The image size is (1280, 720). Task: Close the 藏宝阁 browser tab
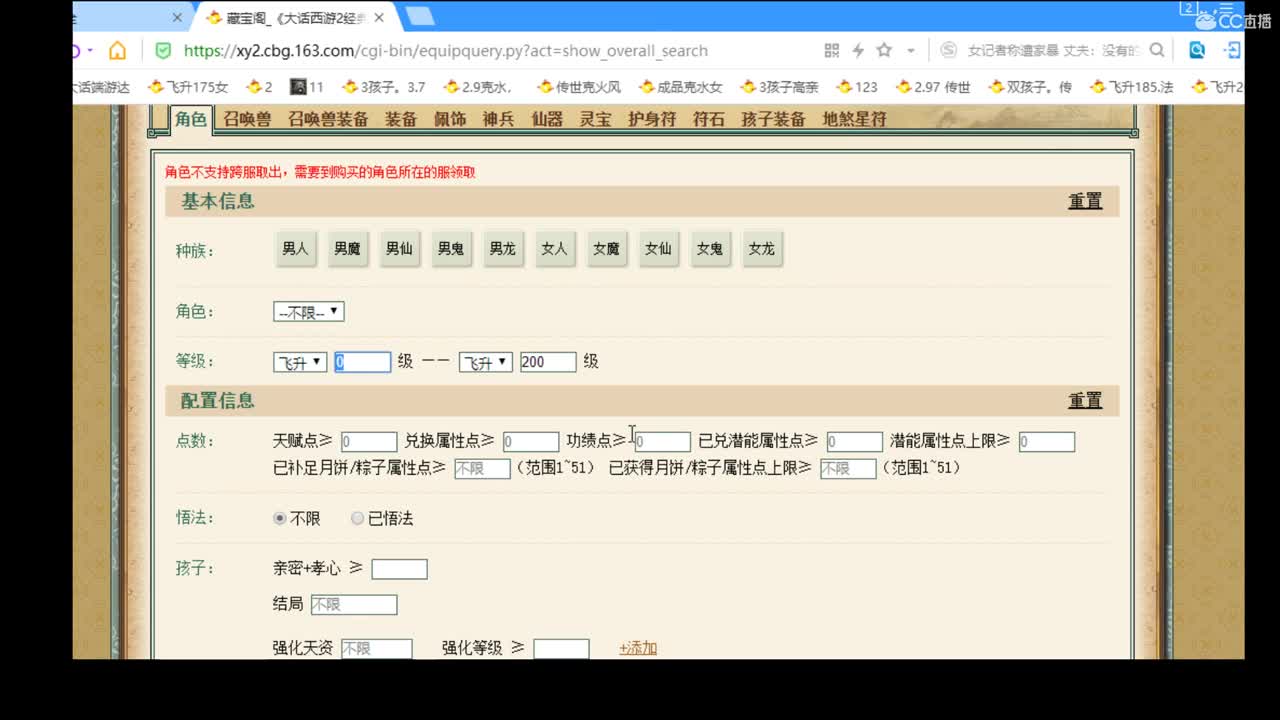379,17
